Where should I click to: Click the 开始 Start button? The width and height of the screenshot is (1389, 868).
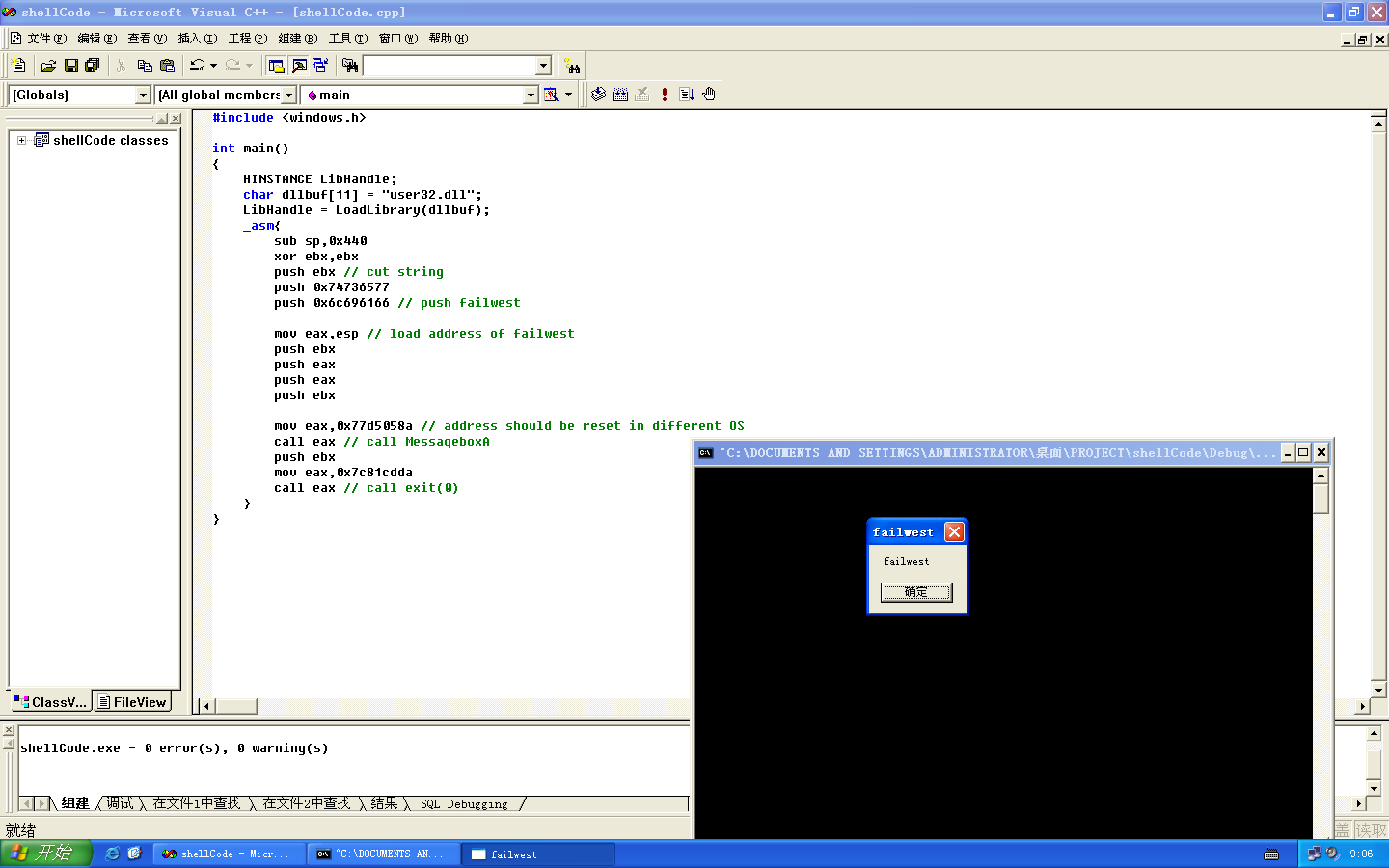click(46, 854)
